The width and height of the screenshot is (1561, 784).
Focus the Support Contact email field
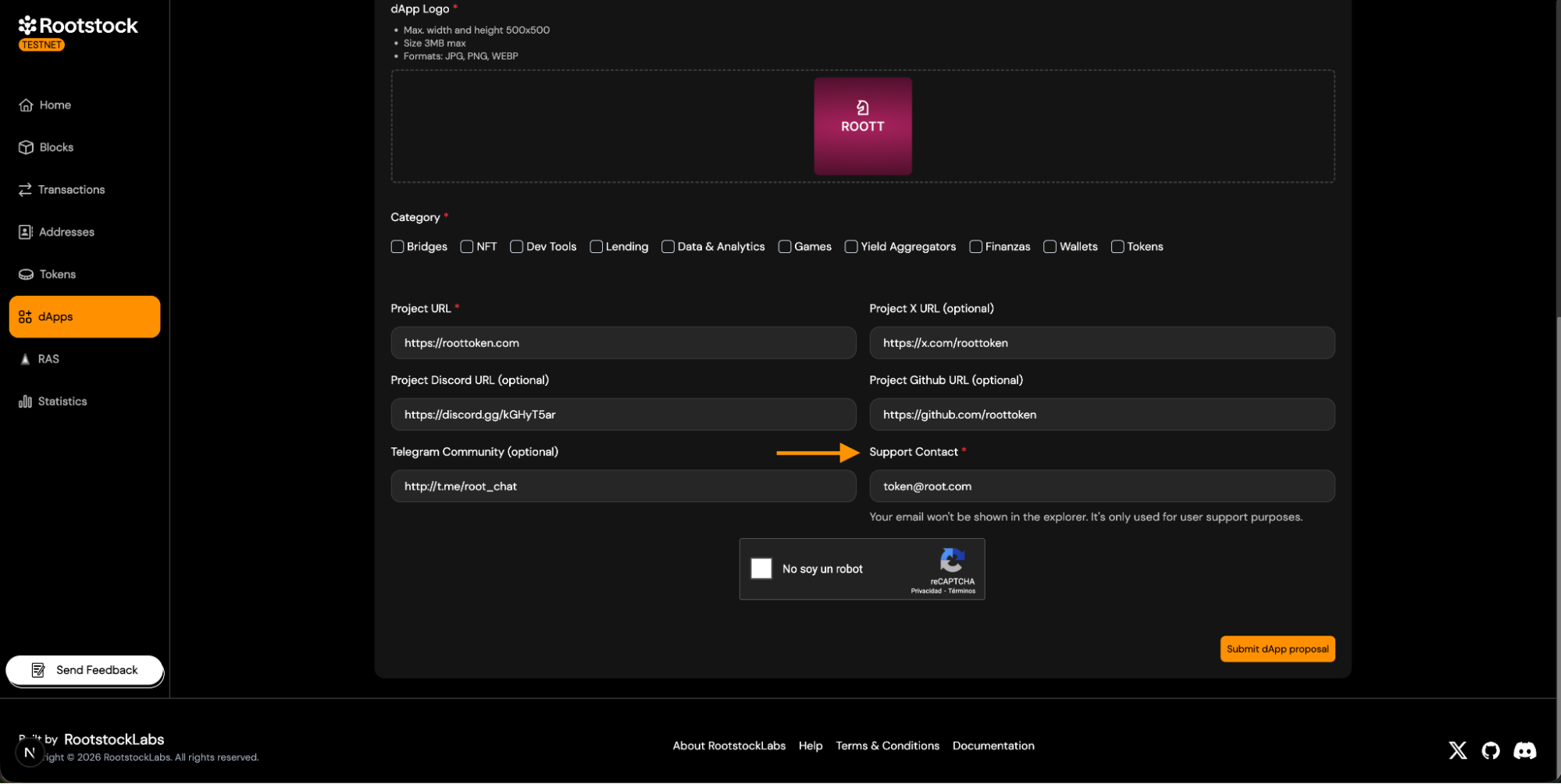click(x=1101, y=486)
